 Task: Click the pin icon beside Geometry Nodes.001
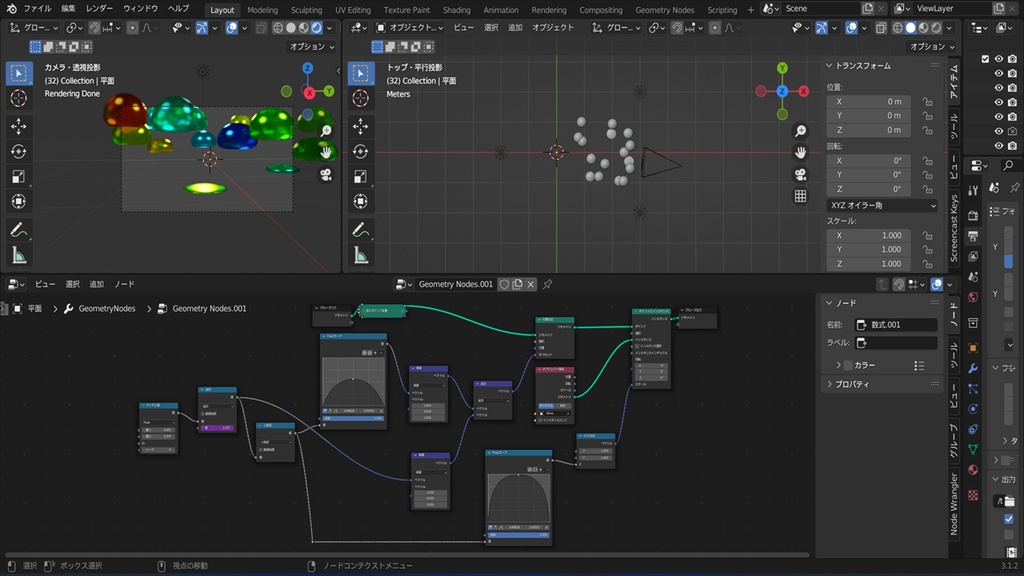tap(547, 284)
